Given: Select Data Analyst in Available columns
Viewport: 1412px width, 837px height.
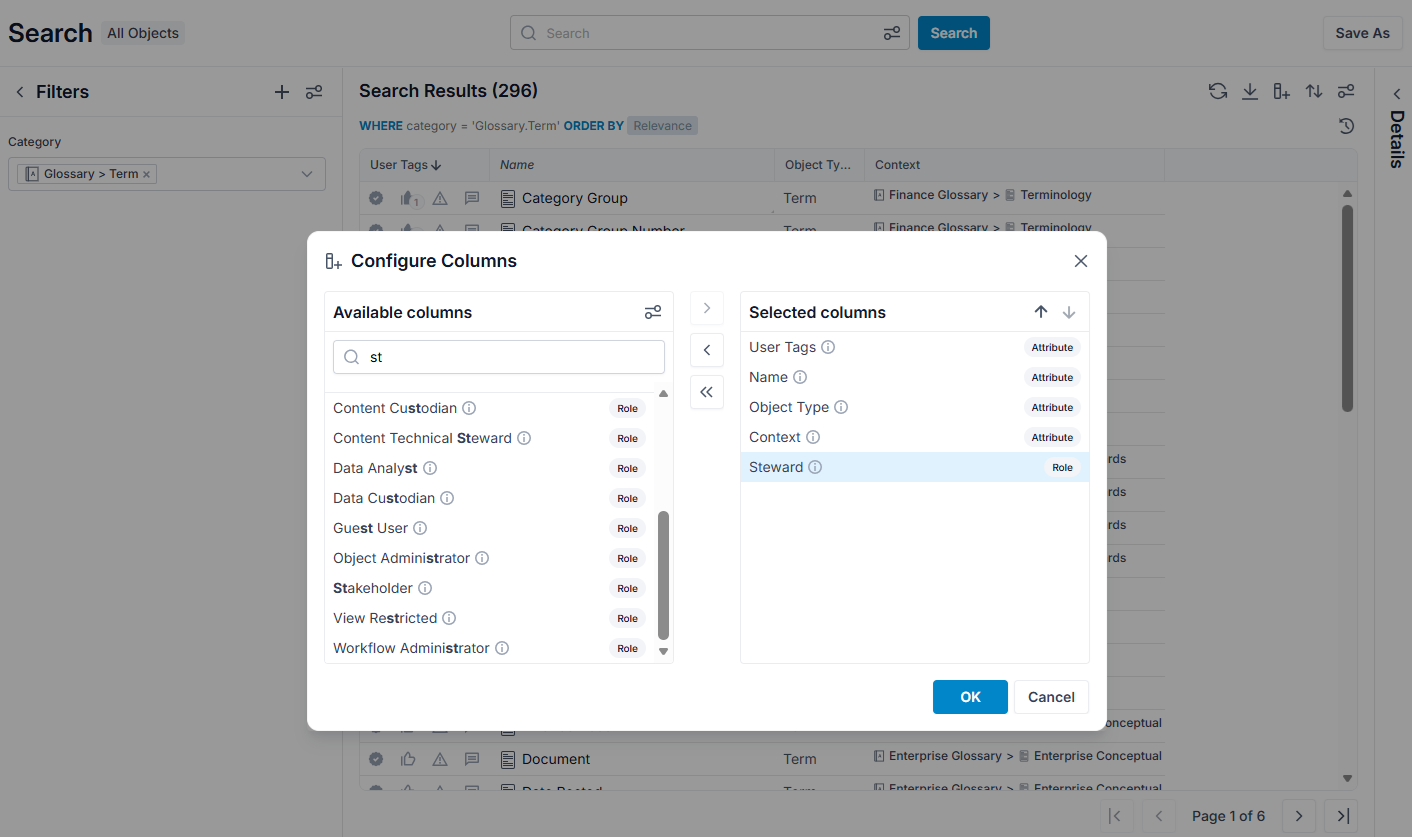Looking at the screenshot, I should pos(490,468).
